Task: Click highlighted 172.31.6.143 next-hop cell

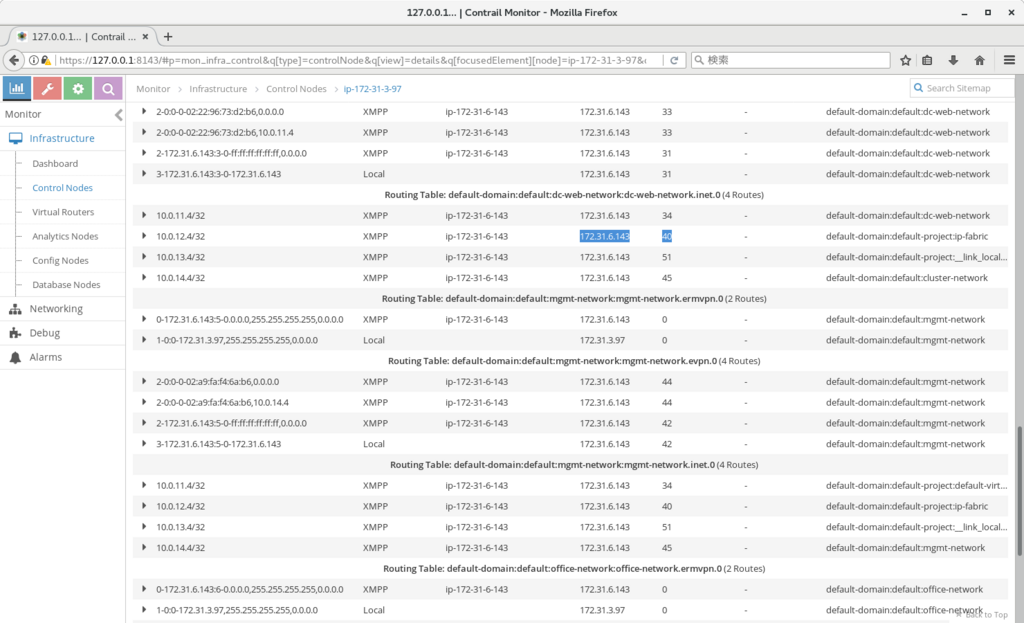Action: pos(605,236)
